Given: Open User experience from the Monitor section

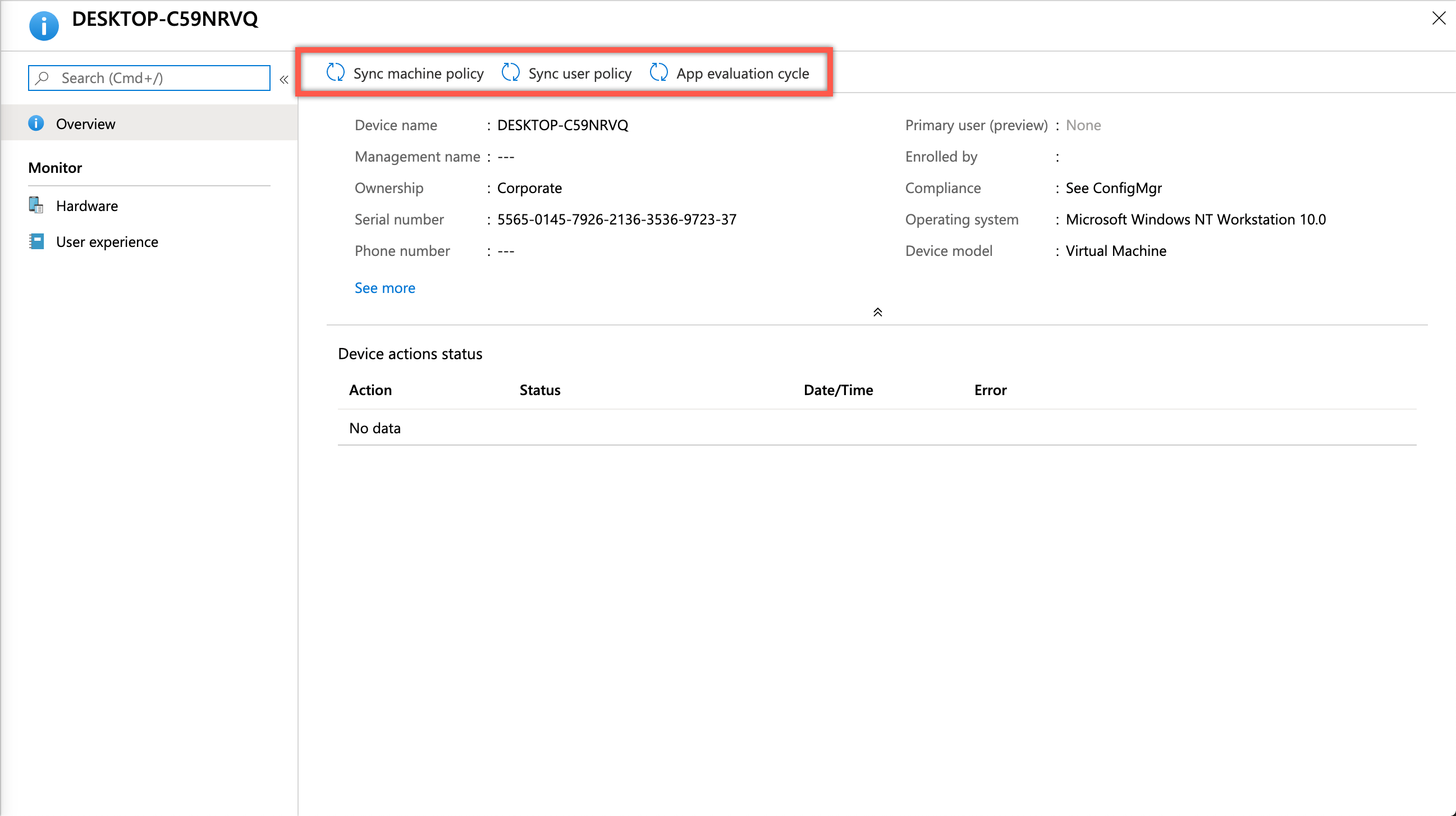Looking at the screenshot, I should coord(107,241).
